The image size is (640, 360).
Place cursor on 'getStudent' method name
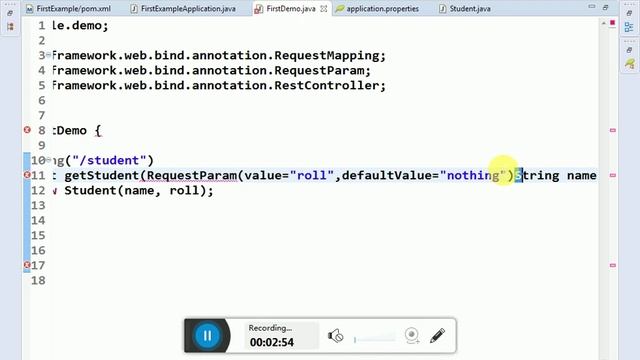coord(102,176)
